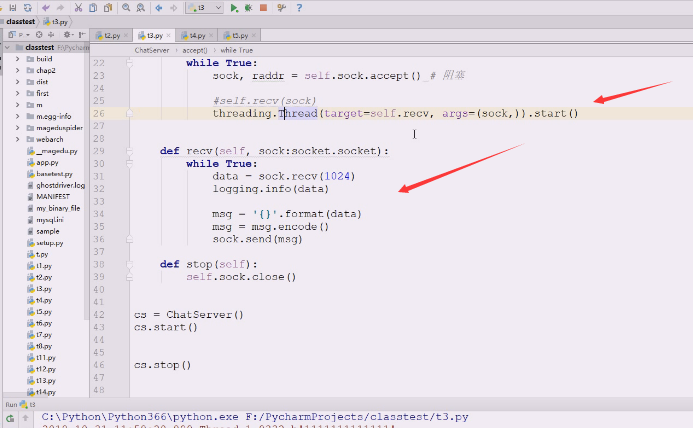693x428 pixels.
Task: Click the Synchronize refresh icon
Action: [28, 8]
